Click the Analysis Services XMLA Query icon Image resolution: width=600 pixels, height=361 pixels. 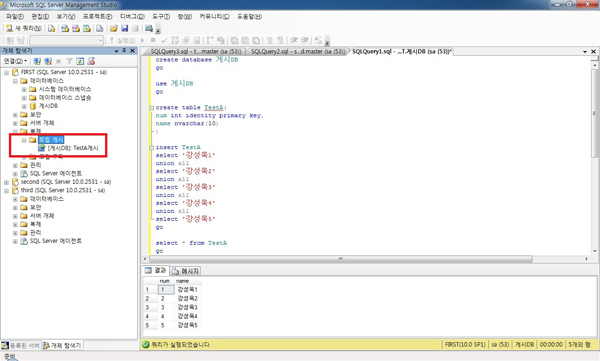tap(87, 28)
